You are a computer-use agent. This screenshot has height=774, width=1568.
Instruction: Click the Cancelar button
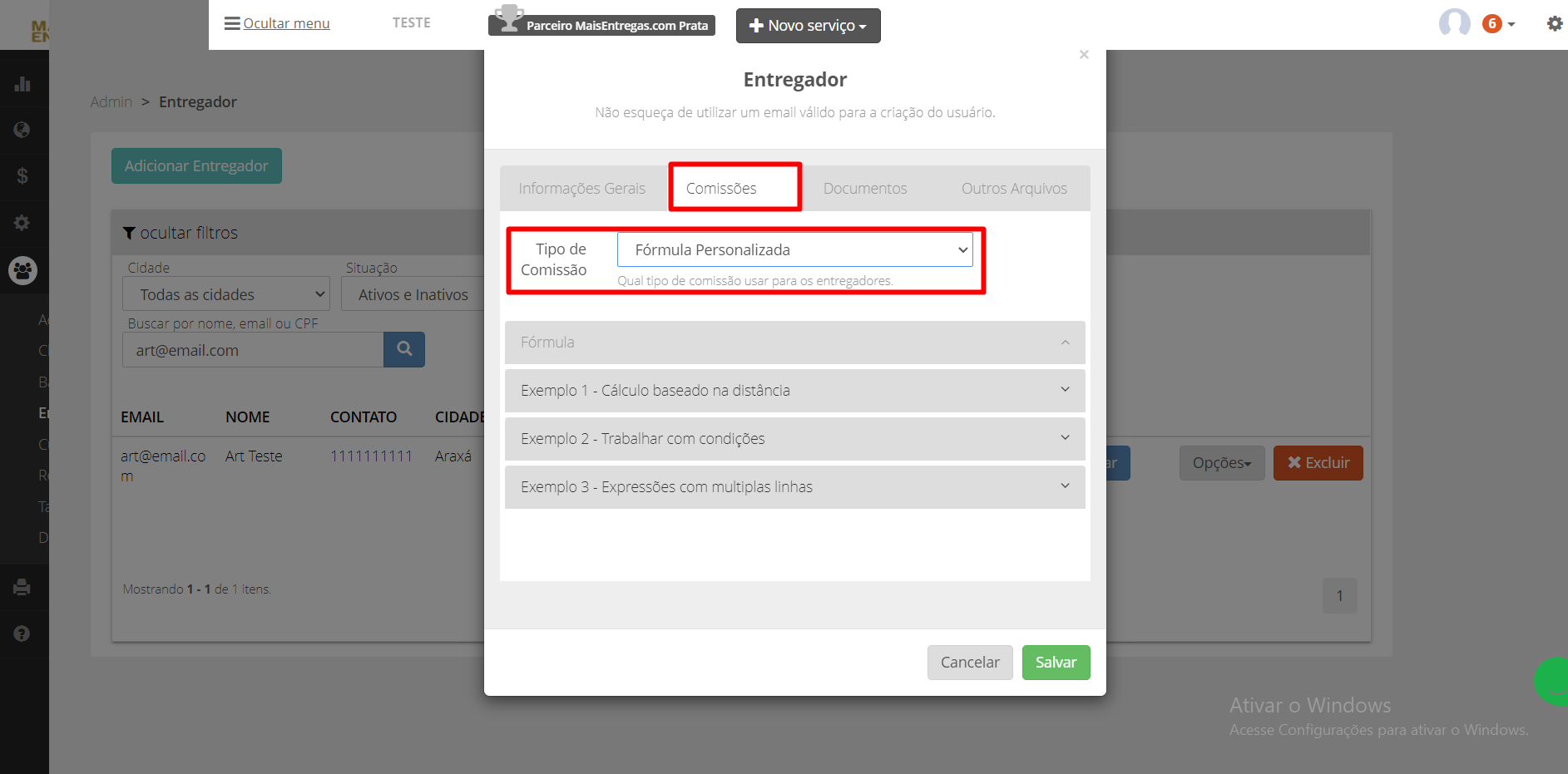(x=970, y=663)
